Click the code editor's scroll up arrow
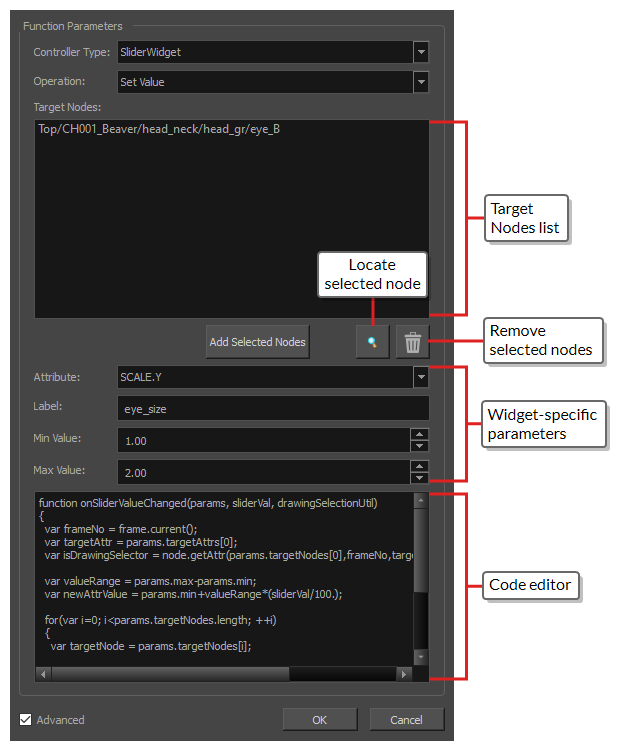Viewport: 620px width, 751px height. click(420, 499)
